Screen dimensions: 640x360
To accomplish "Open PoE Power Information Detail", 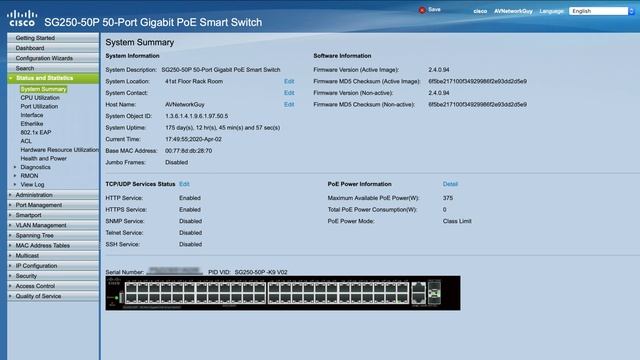I will click(450, 184).
